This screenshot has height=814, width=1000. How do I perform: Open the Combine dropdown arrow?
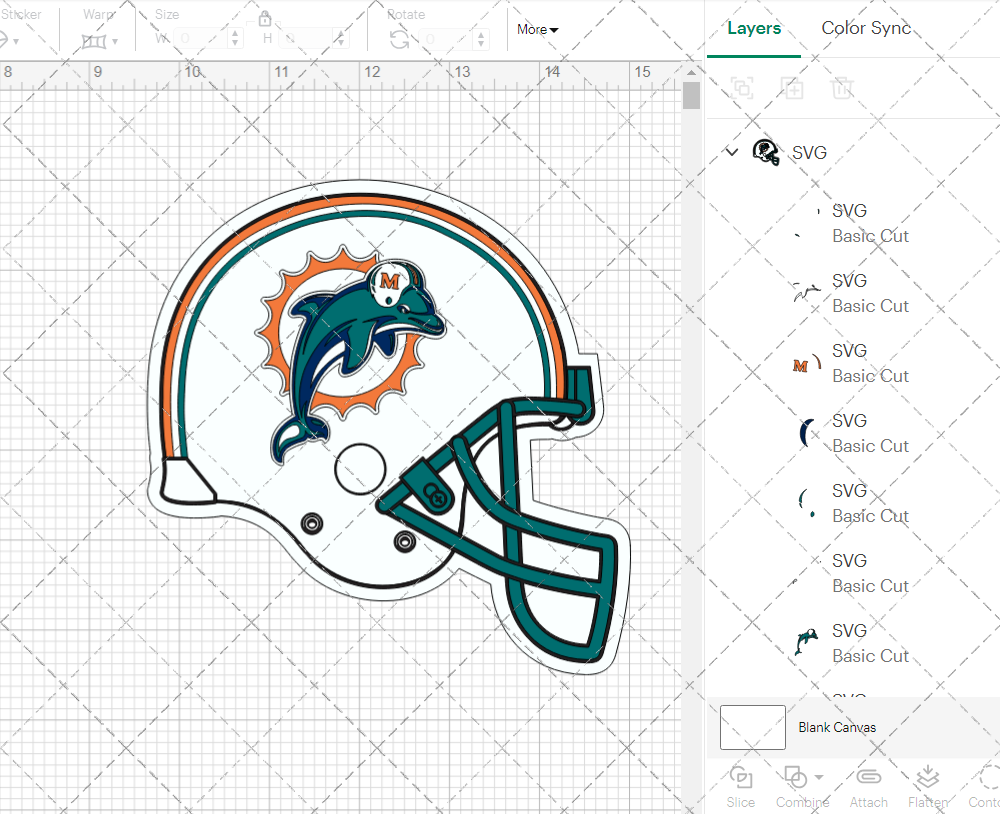coord(819,777)
